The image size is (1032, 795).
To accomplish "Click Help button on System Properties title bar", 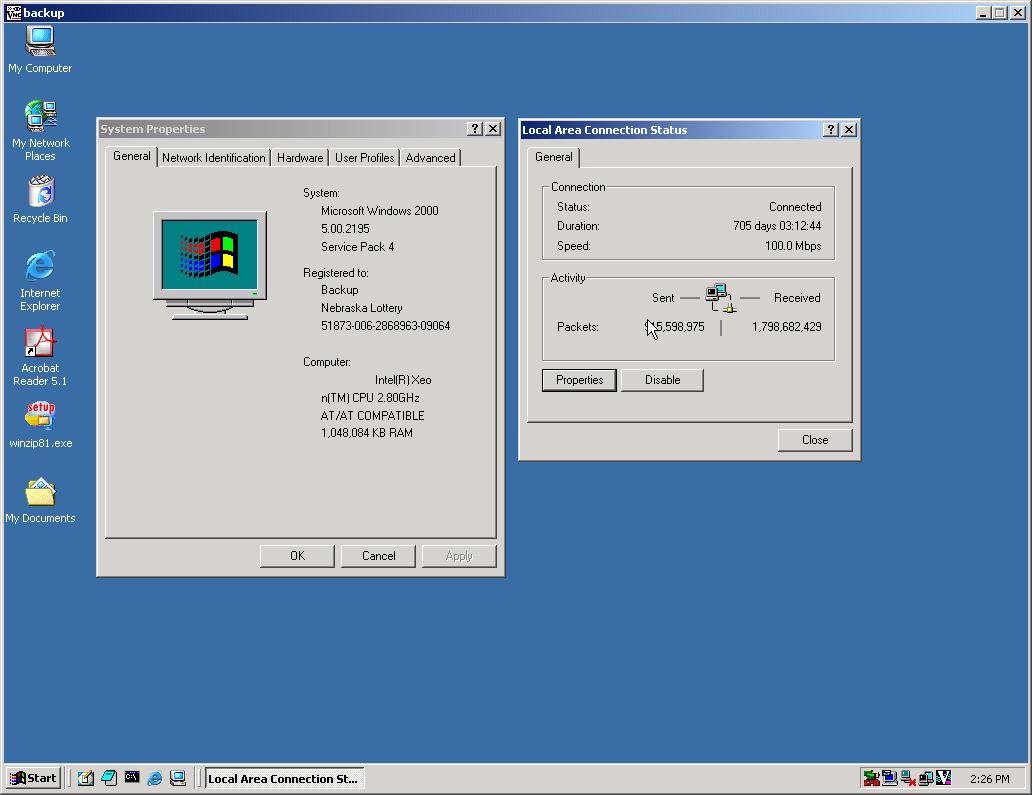I will click(x=474, y=129).
